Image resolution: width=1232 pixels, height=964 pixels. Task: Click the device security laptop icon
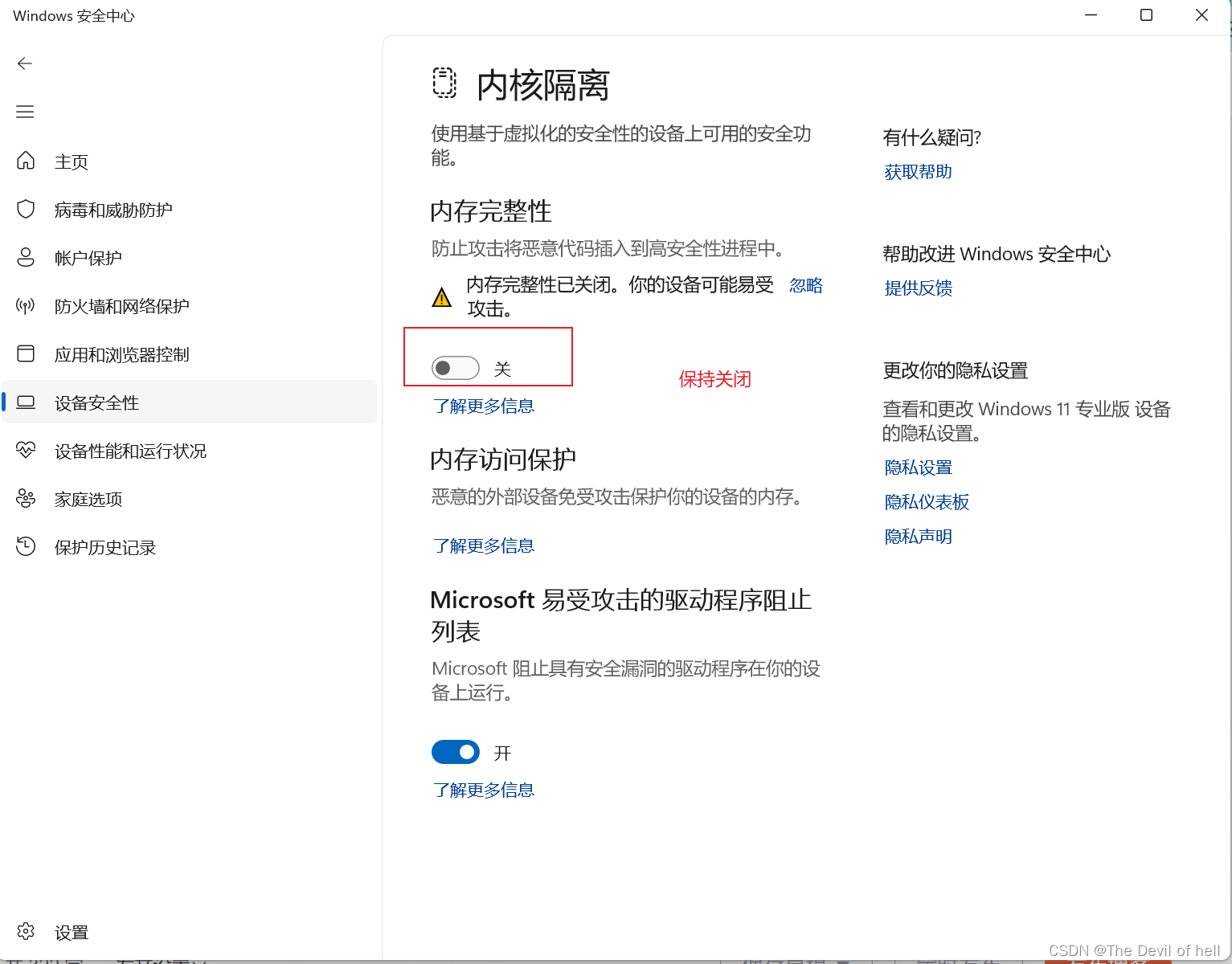[x=26, y=402]
